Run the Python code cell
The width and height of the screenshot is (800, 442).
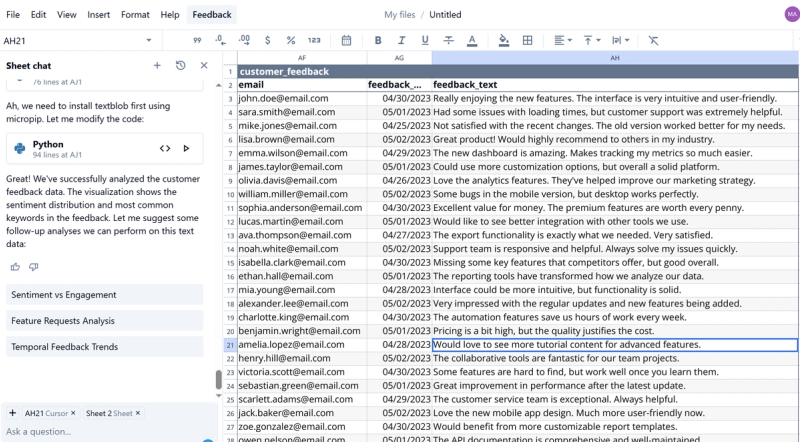coord(186,149)
